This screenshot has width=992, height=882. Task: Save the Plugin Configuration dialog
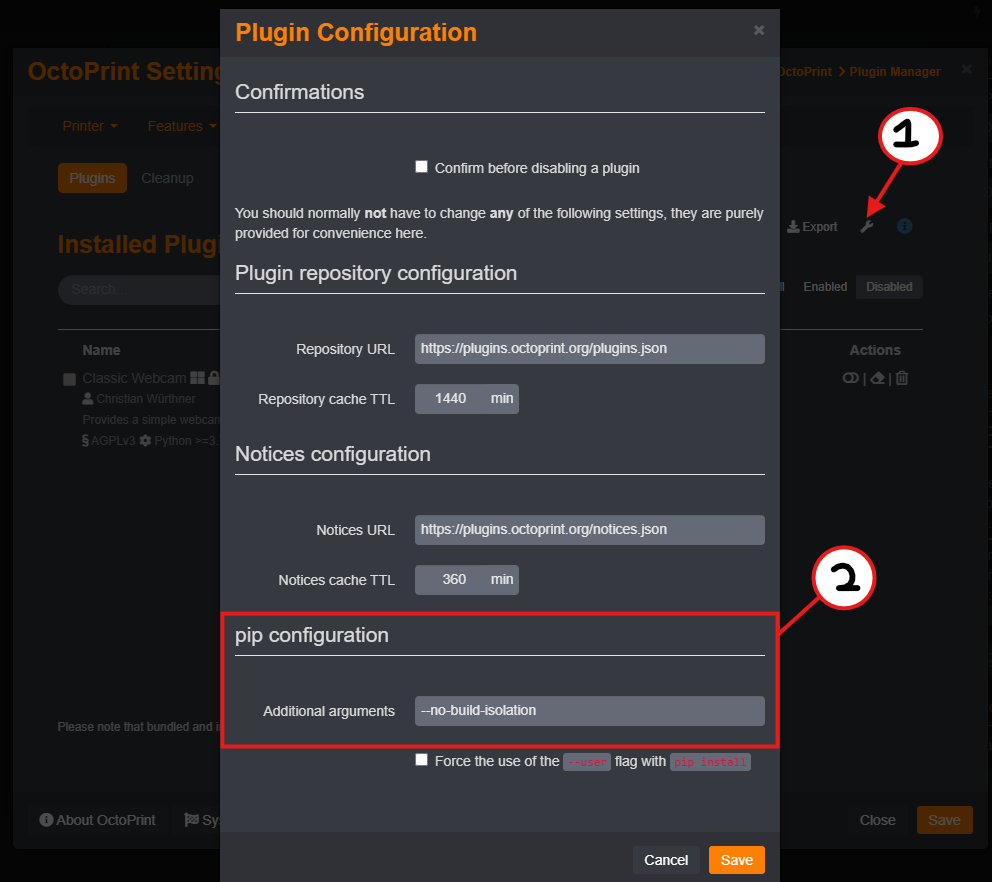(x=737, y=860)
